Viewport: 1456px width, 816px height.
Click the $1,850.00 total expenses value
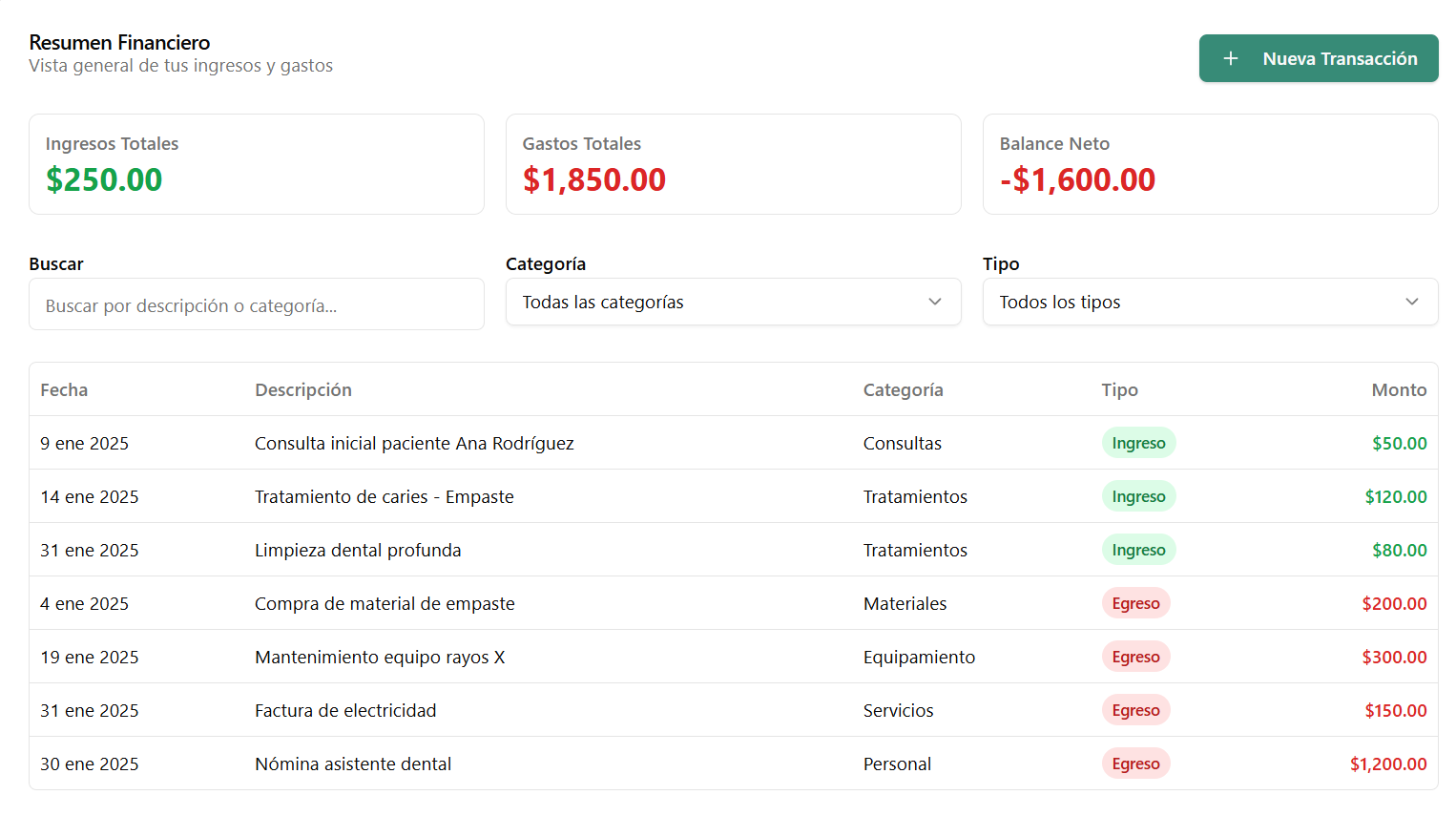[593, 179]
